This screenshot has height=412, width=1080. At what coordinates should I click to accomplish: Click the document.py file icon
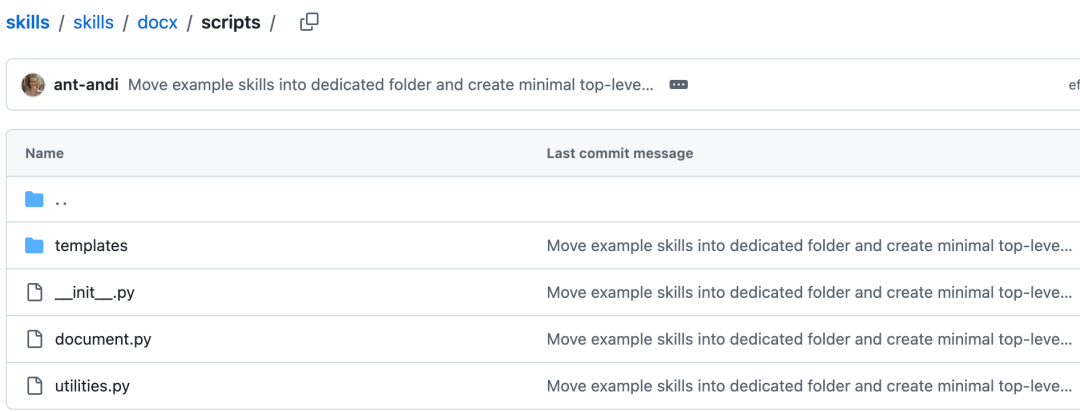(34, 339)
